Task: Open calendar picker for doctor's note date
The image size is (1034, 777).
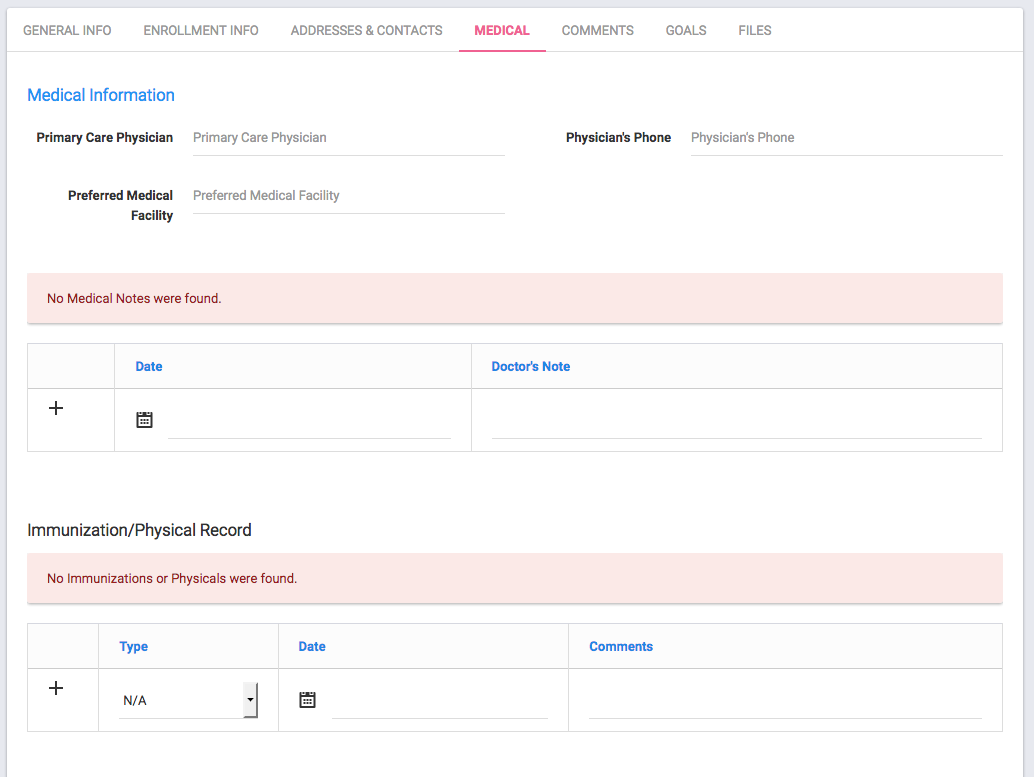Action: [x=144, y=420]
